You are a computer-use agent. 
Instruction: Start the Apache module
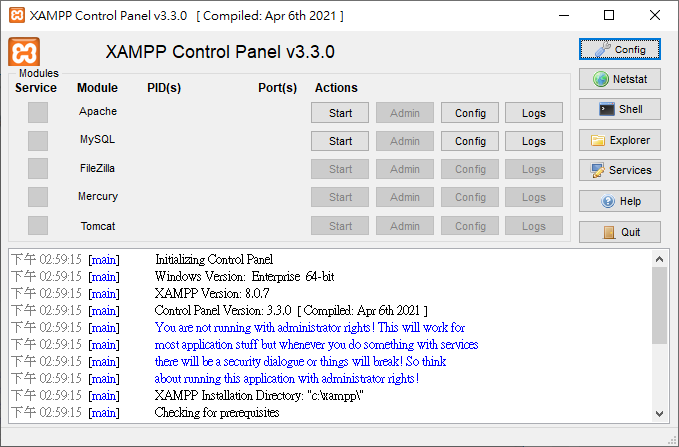click(340, 113)
